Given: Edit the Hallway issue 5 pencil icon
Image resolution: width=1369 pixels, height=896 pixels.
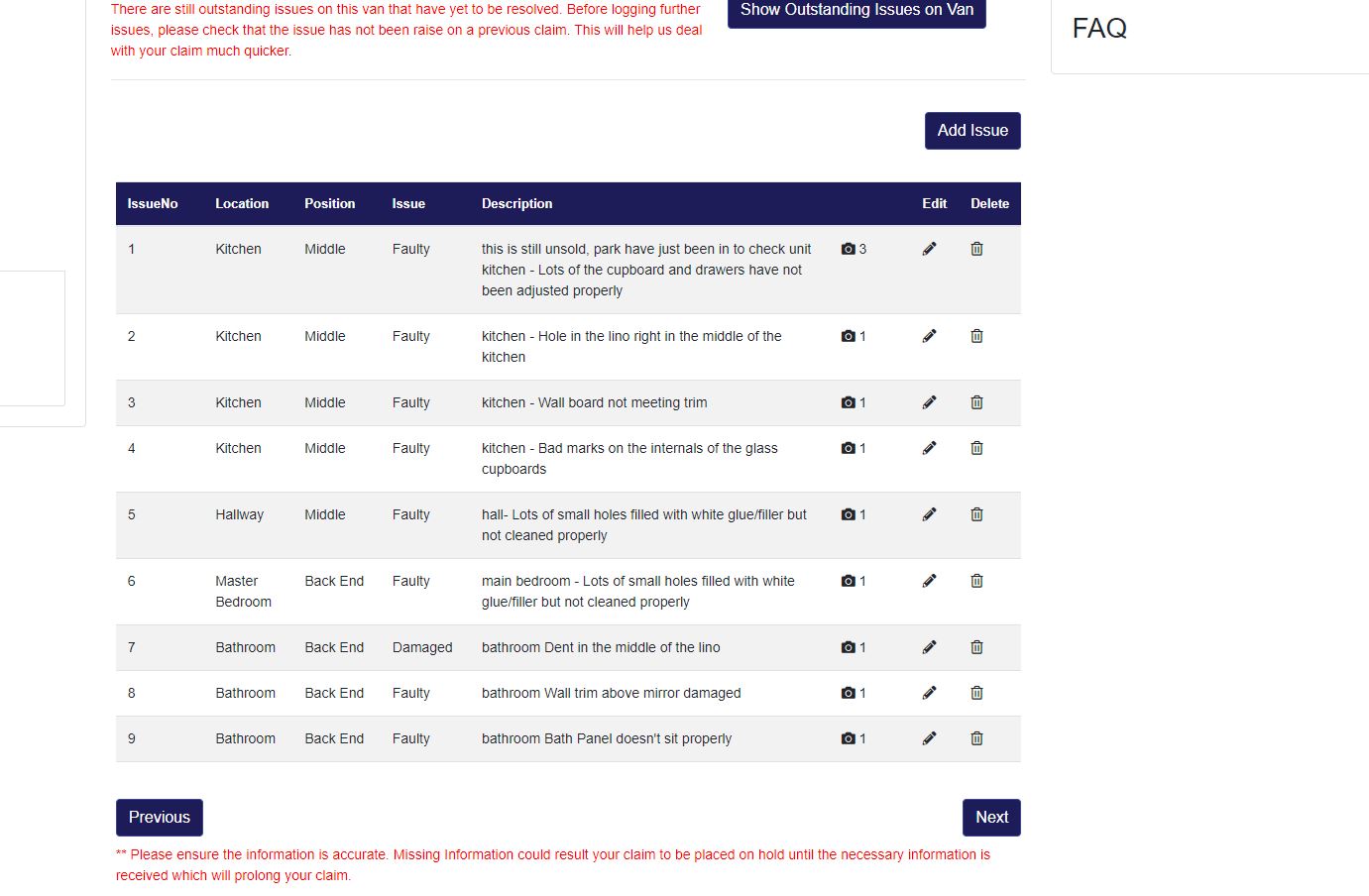Looking at the screenshot, I should coord(929,514).
